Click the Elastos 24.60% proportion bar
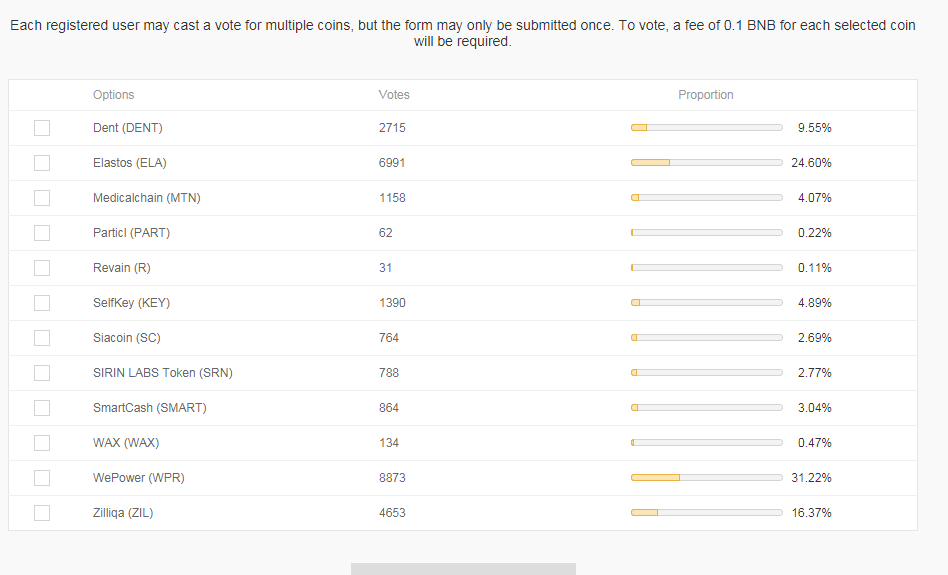The image size is (948, 575). (x=706, y=163)
